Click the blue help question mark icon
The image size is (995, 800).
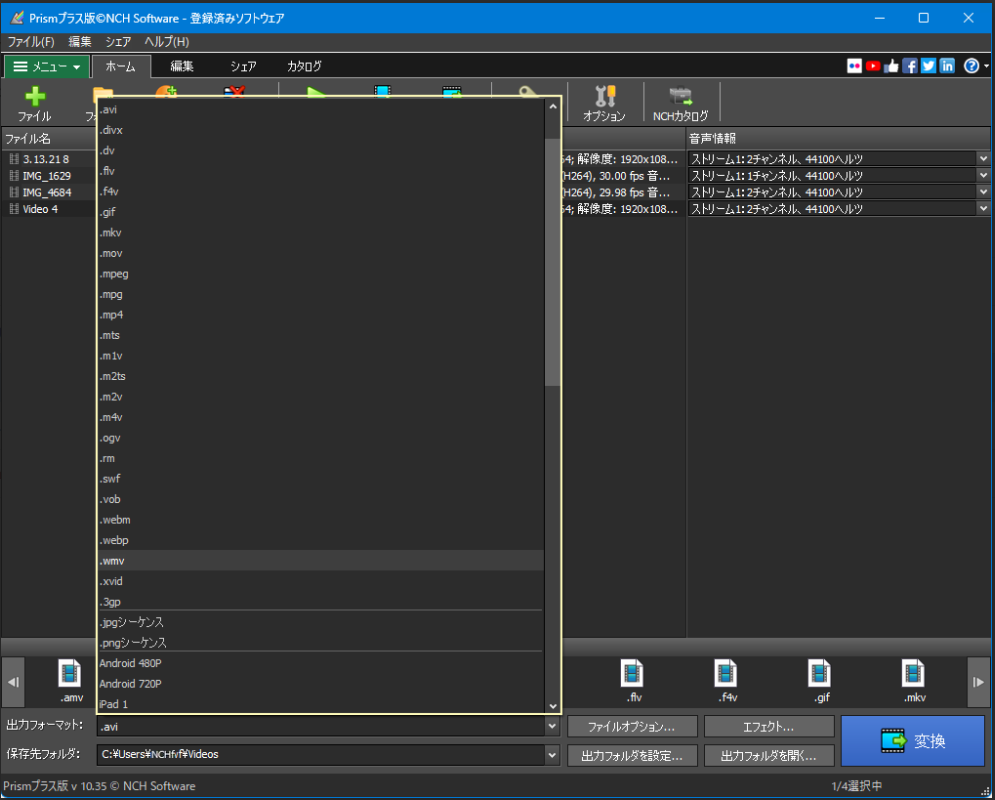pos(971,66)
